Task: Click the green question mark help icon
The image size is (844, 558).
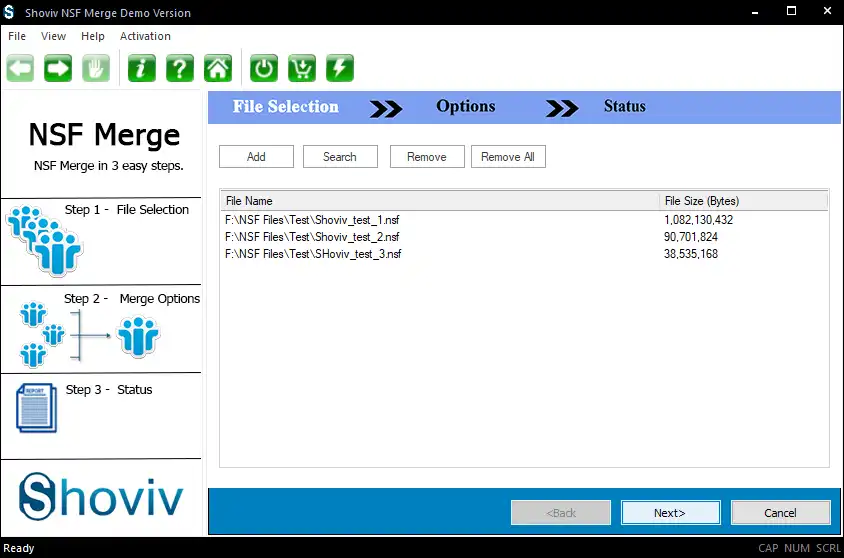Action: [180, 68]
